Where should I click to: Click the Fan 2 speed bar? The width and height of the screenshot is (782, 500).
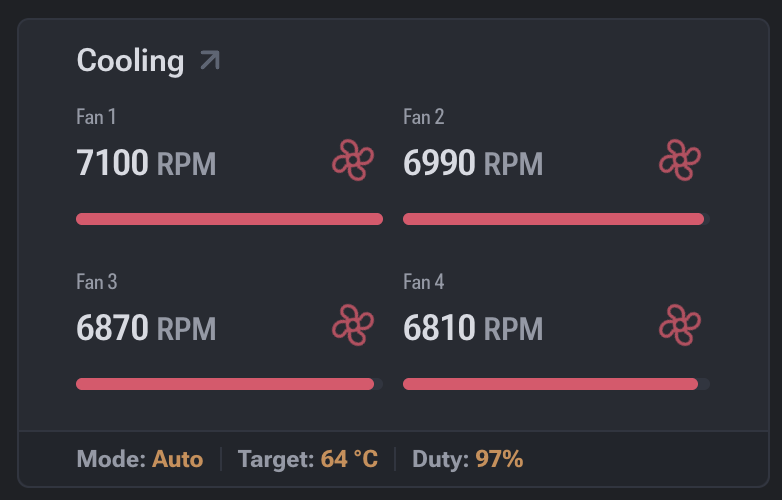[x=556, y=219]
